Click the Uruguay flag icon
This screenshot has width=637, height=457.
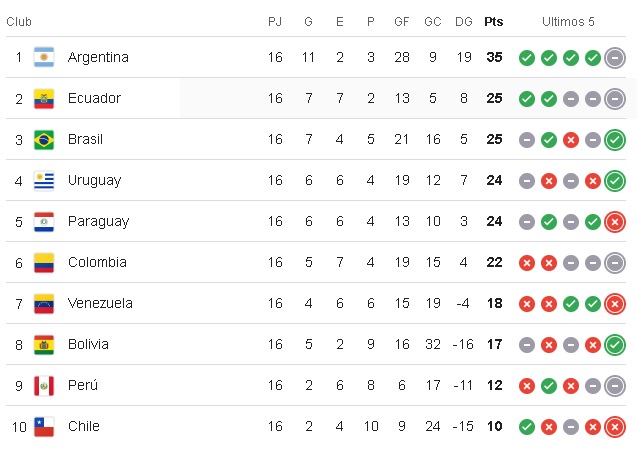(43, 181)
